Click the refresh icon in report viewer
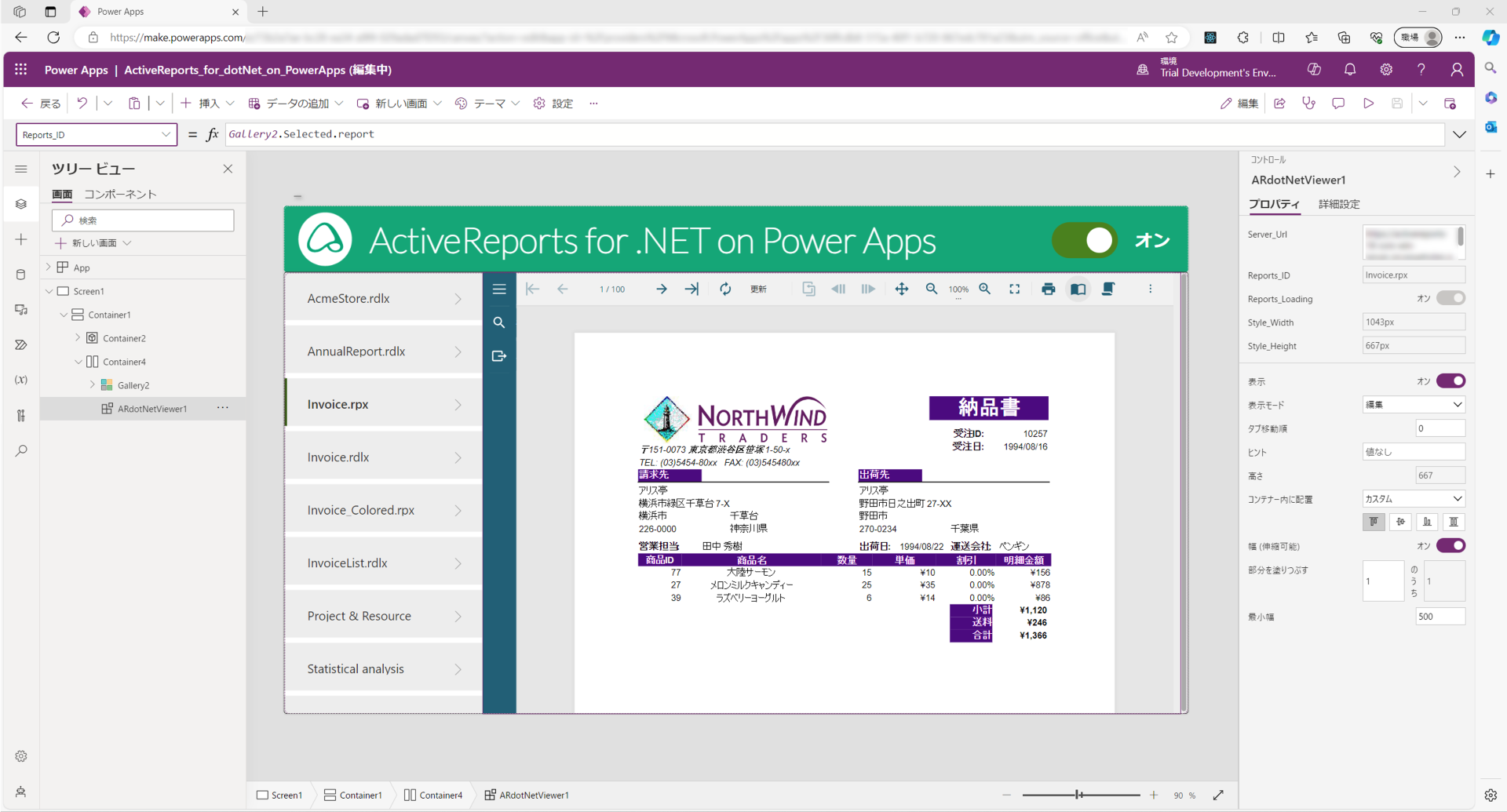 pyautogui.click(x=725, y=289)
